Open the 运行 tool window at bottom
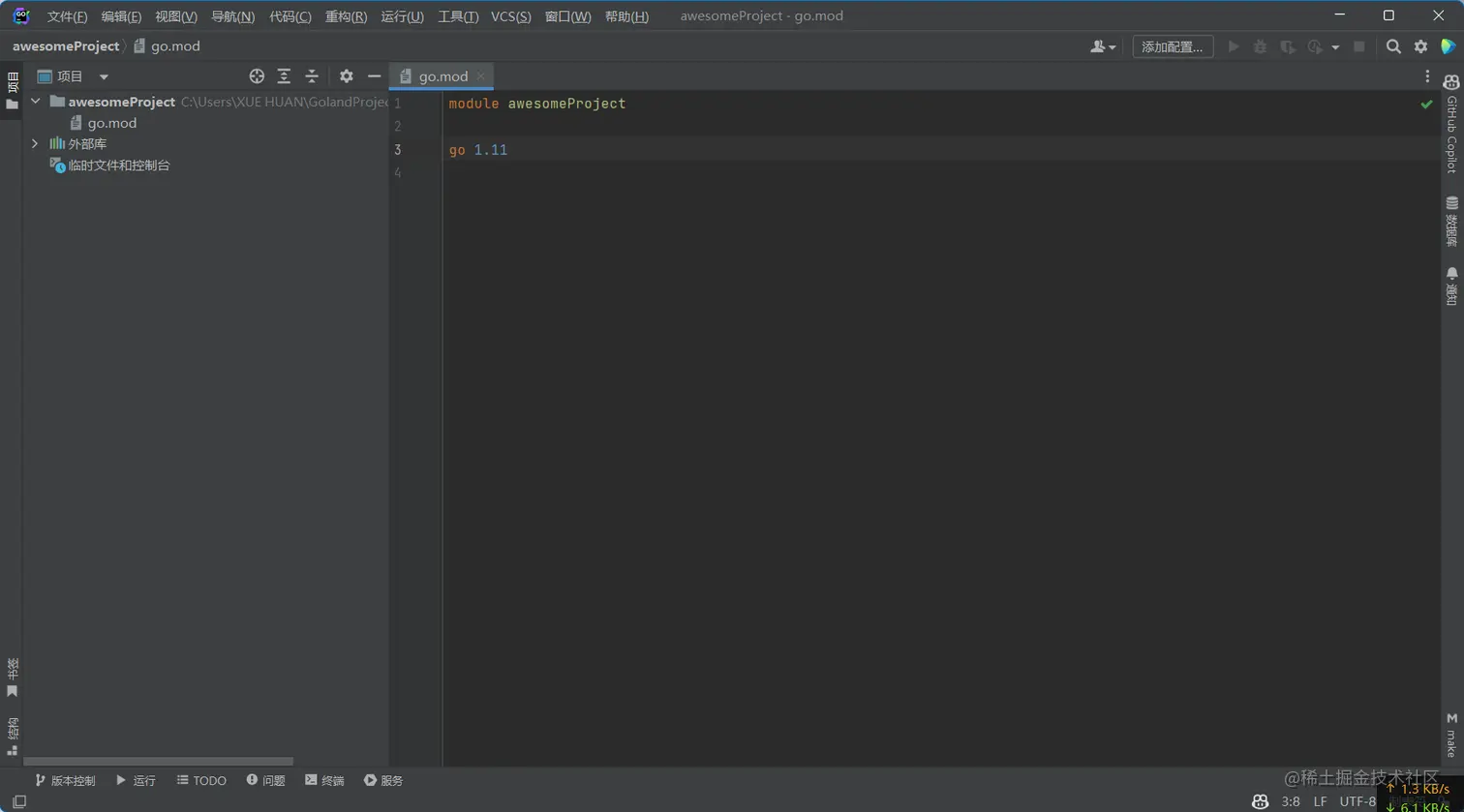The image size is (1464, 812). pyautogui.click(x=136, y=781)
